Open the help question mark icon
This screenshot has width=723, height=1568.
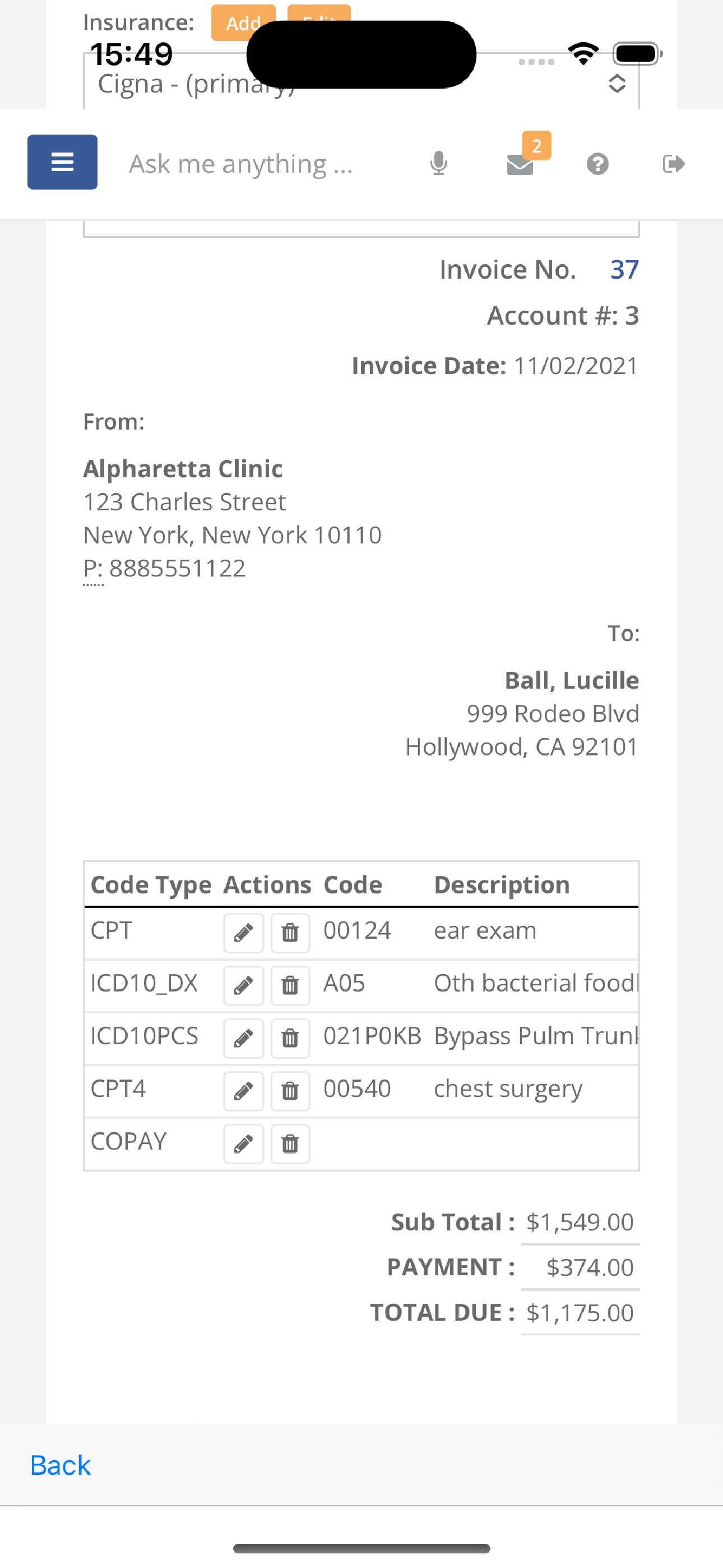point(597,164)
